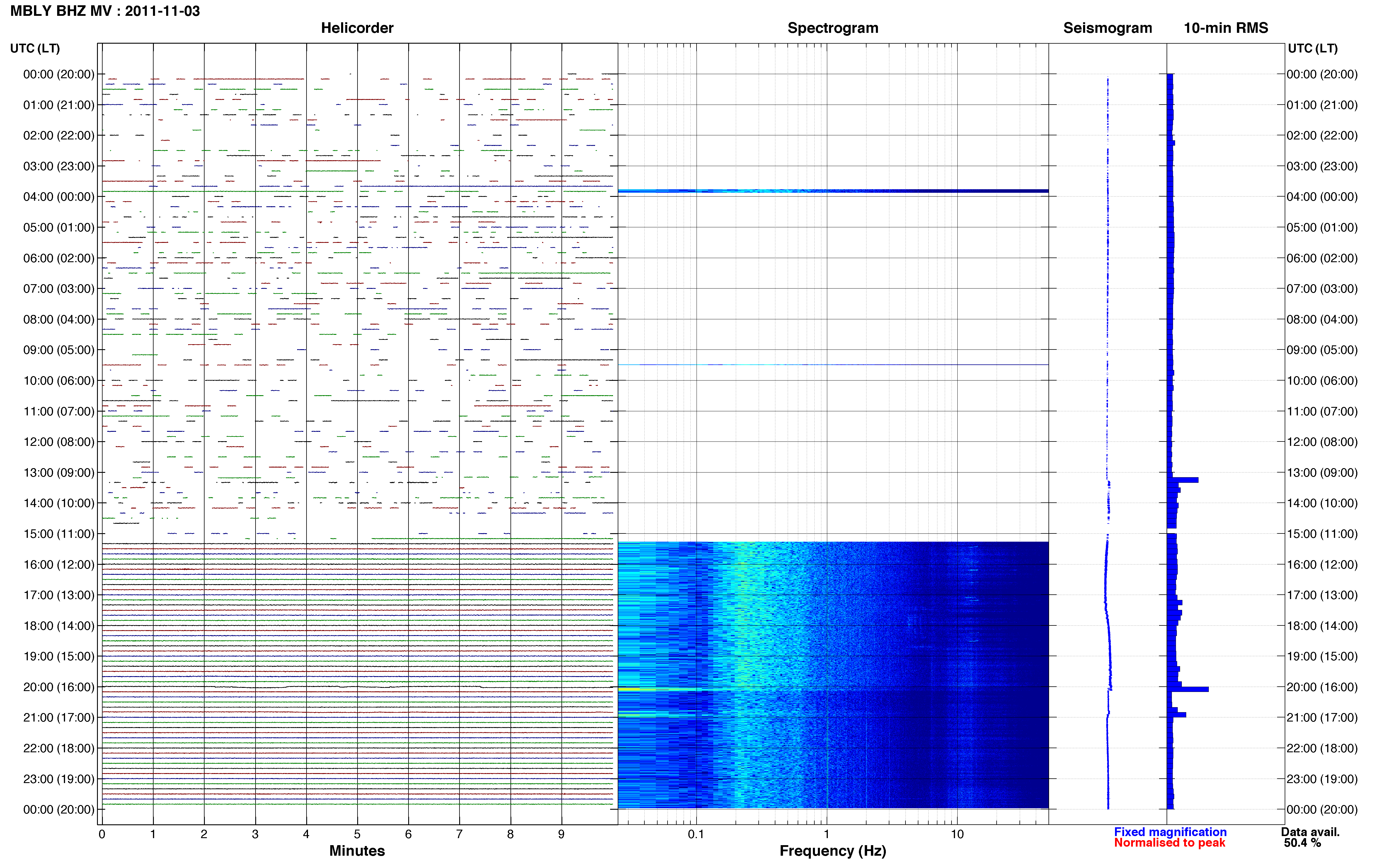
Task: Click the tallest RMS bar at 20:00
Action: pos(1187,689)
